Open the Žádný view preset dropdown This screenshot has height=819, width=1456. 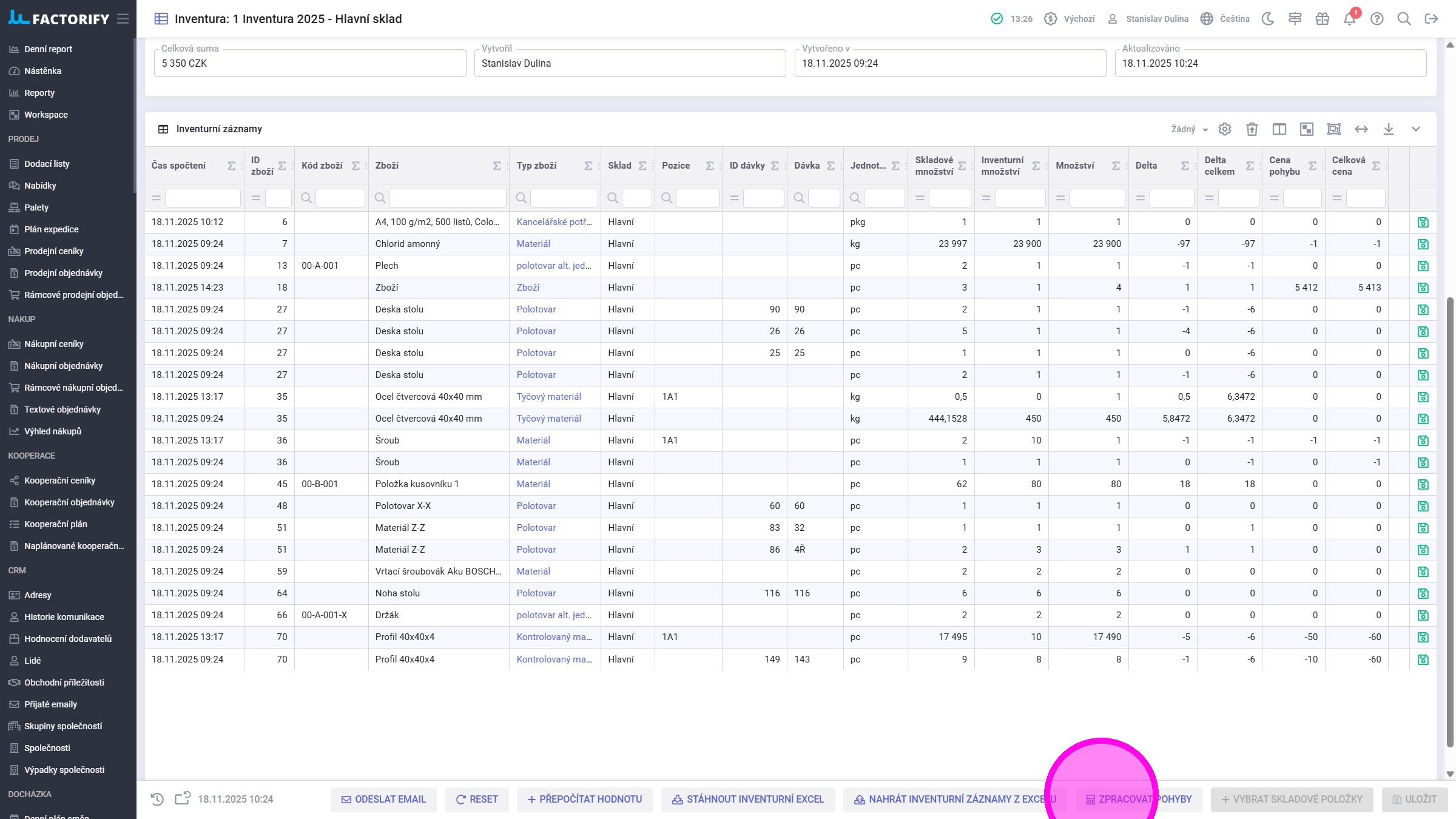click(x=1189, y=129)
